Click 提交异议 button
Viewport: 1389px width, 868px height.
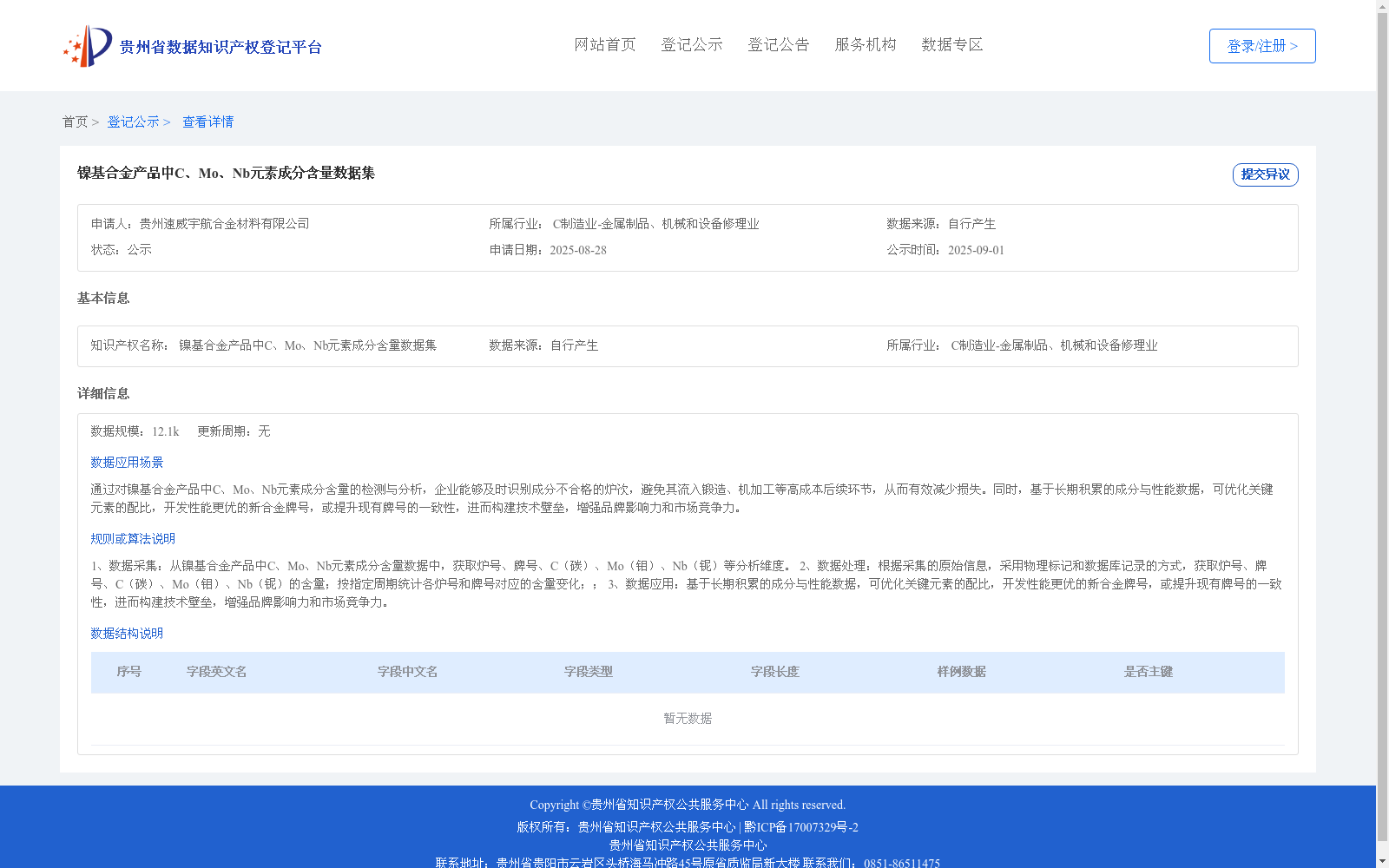click(x=1265, y=174)
